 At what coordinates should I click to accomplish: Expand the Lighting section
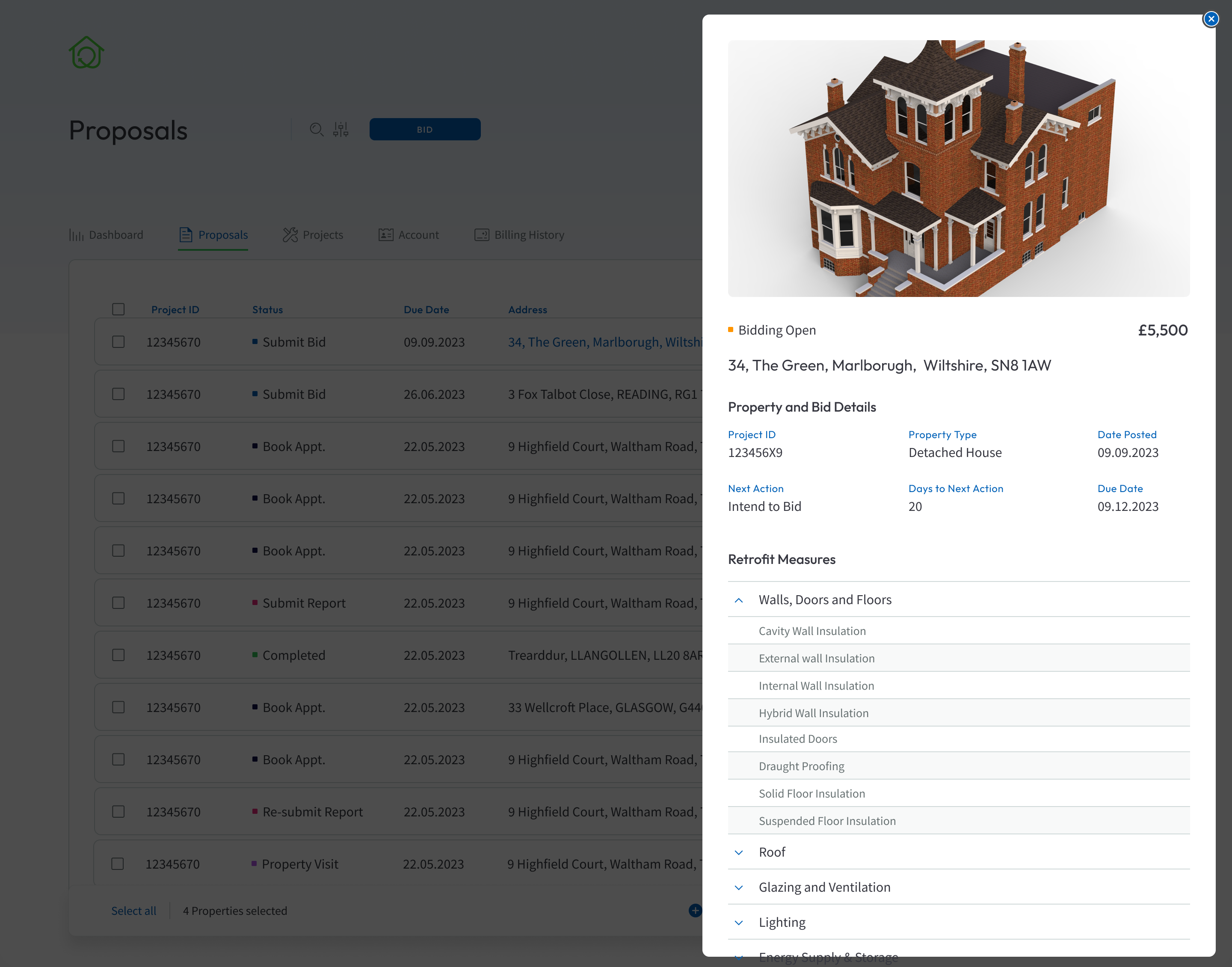click(x=738, y=923)
